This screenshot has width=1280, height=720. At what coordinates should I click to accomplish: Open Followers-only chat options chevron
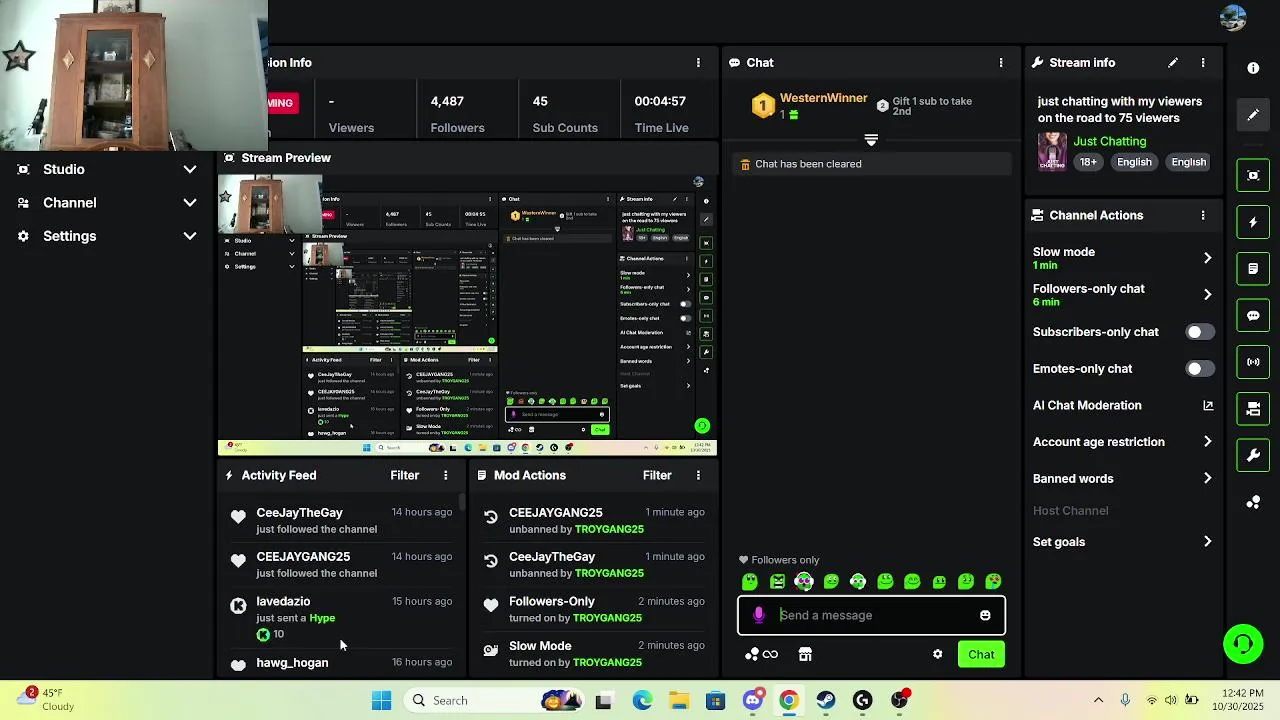[1207, 294]
